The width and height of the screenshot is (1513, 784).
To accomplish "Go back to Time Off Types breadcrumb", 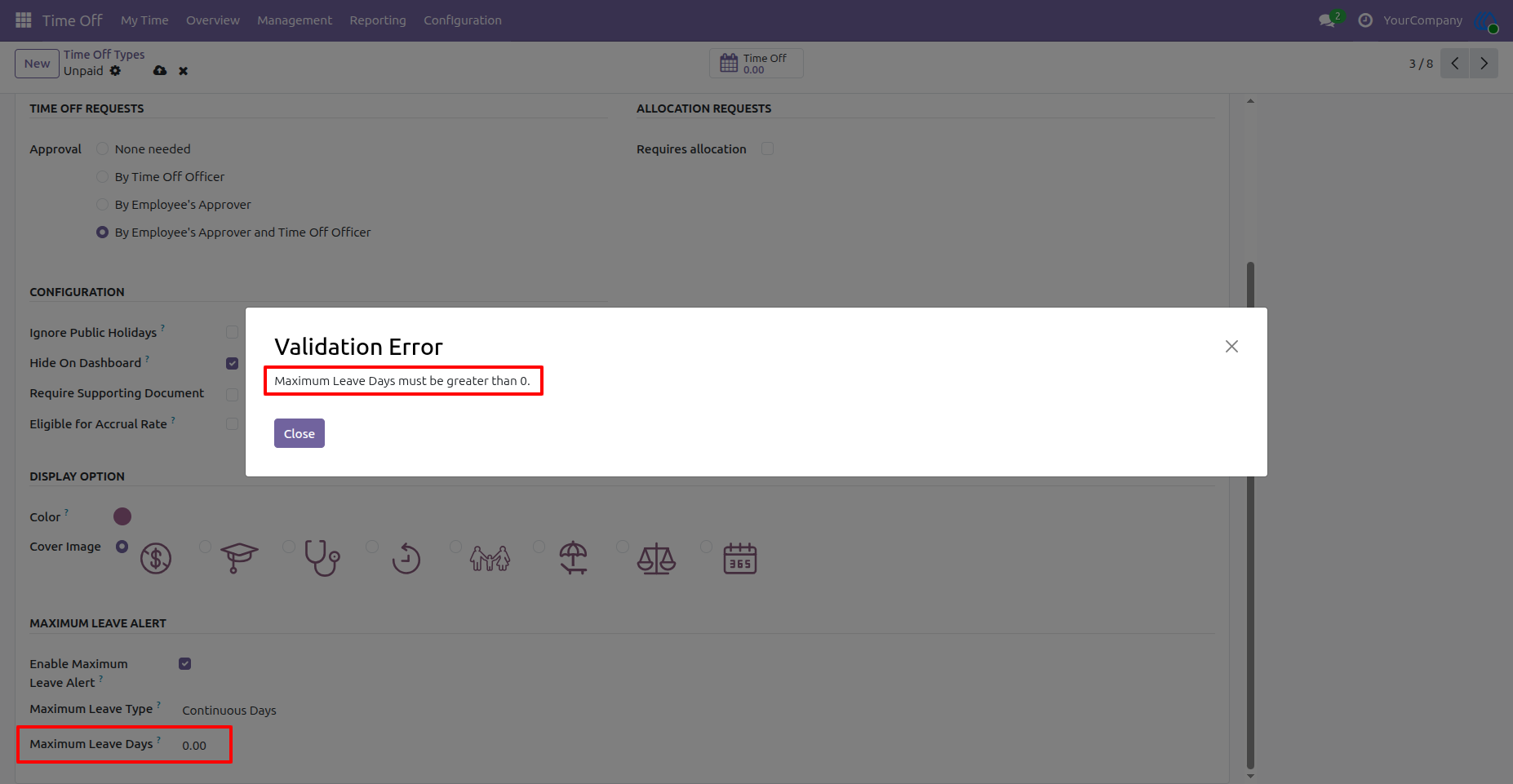I will [104, 55].
